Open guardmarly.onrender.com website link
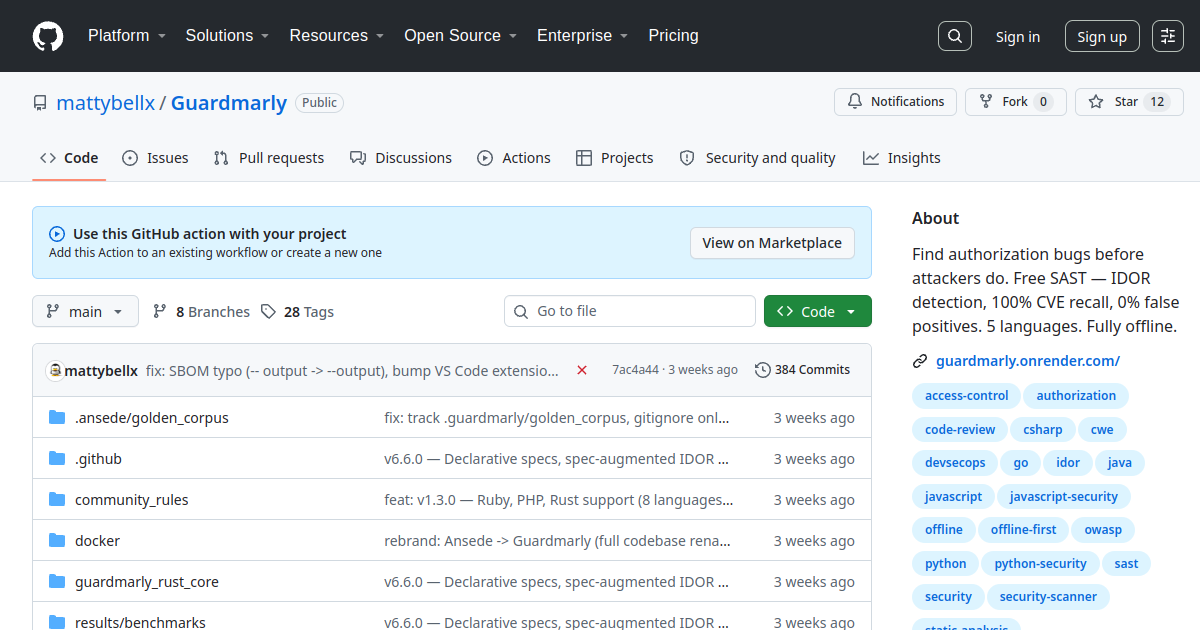The height and width of the screenshot is (630, 1200). [x=1028, y=361]
